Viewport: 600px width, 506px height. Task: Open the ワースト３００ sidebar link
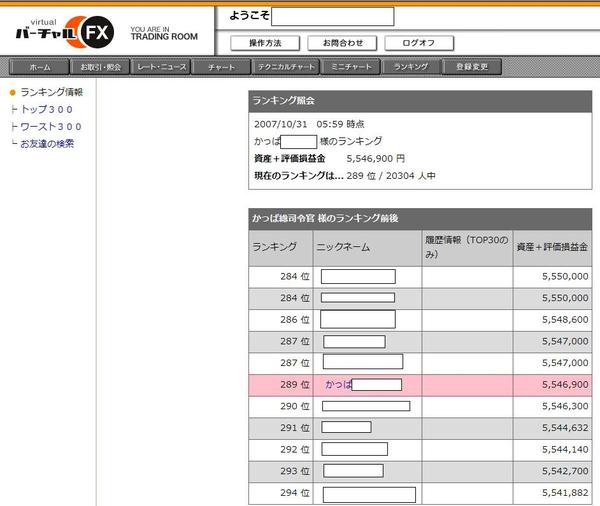51,127
